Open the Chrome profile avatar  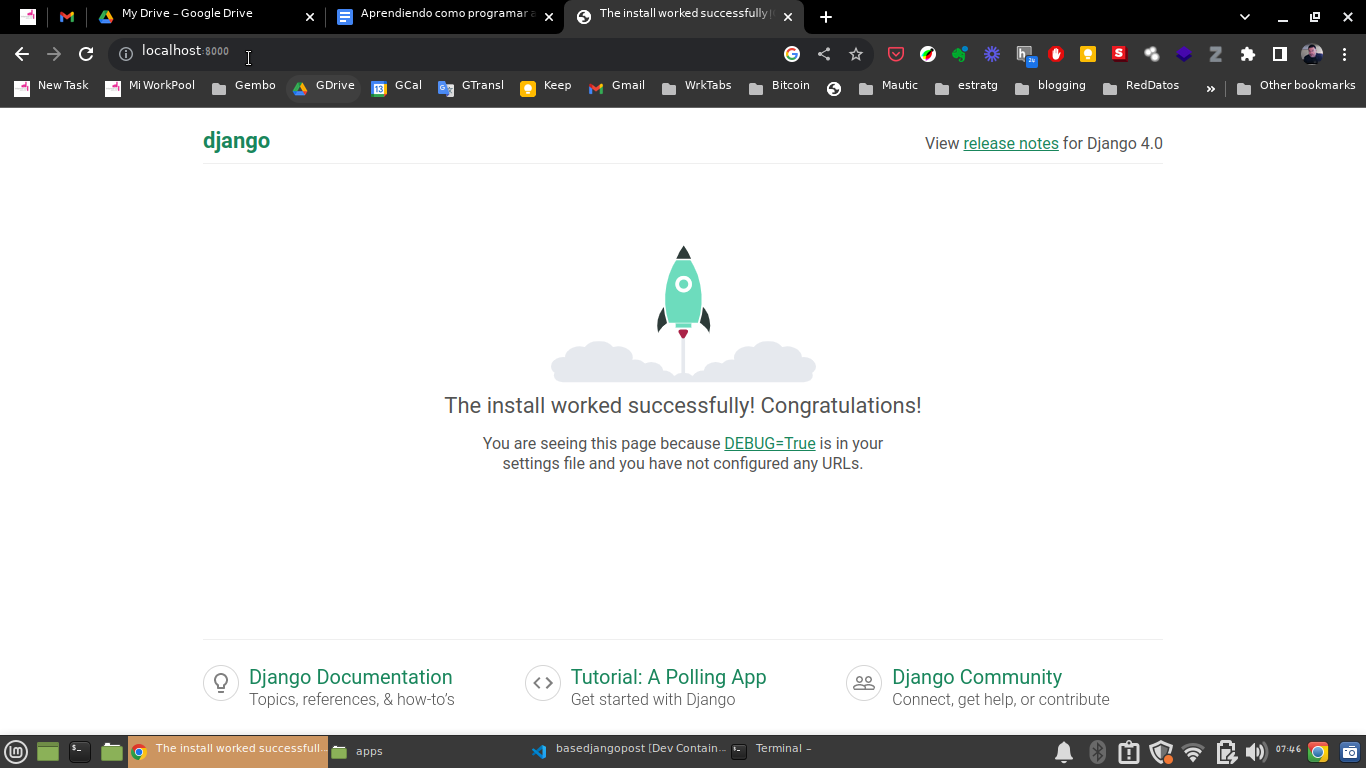1313,54
